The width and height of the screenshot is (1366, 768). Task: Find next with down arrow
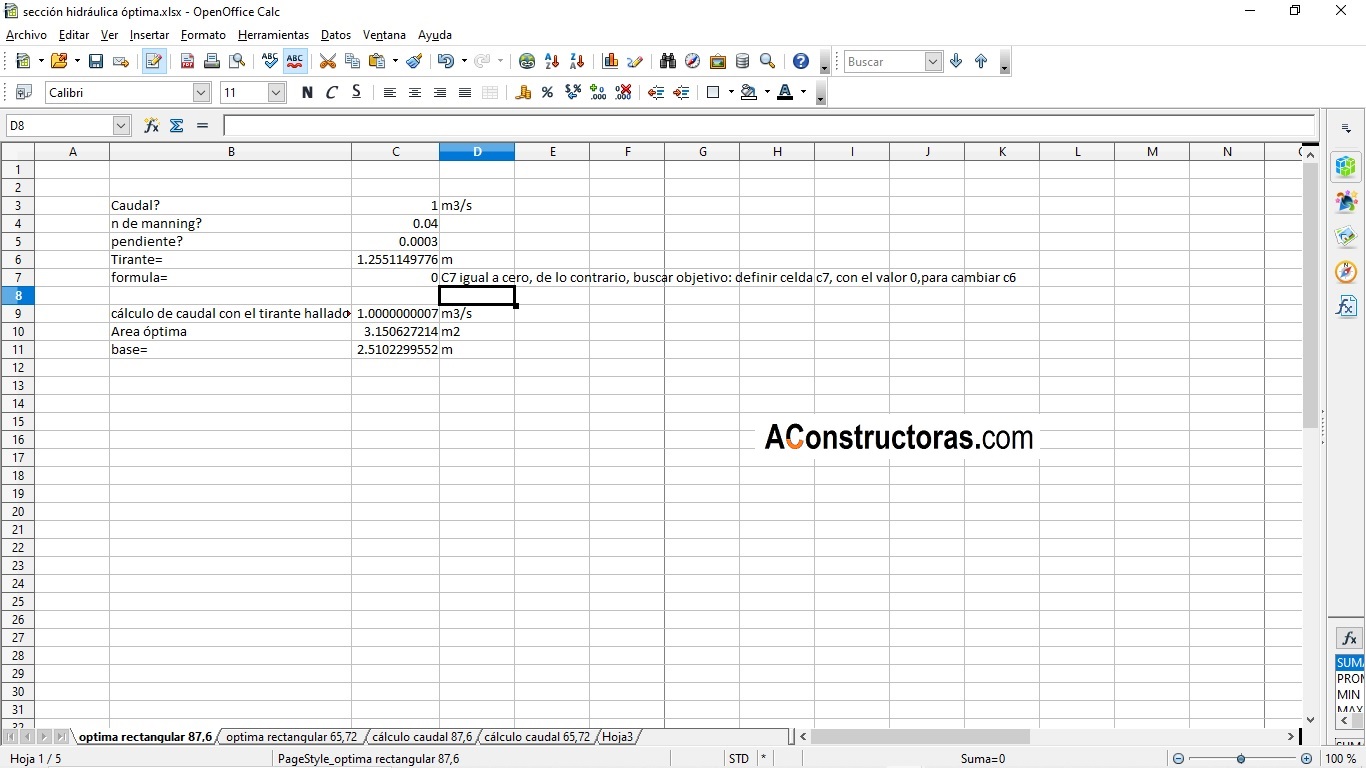click(956, 61)
